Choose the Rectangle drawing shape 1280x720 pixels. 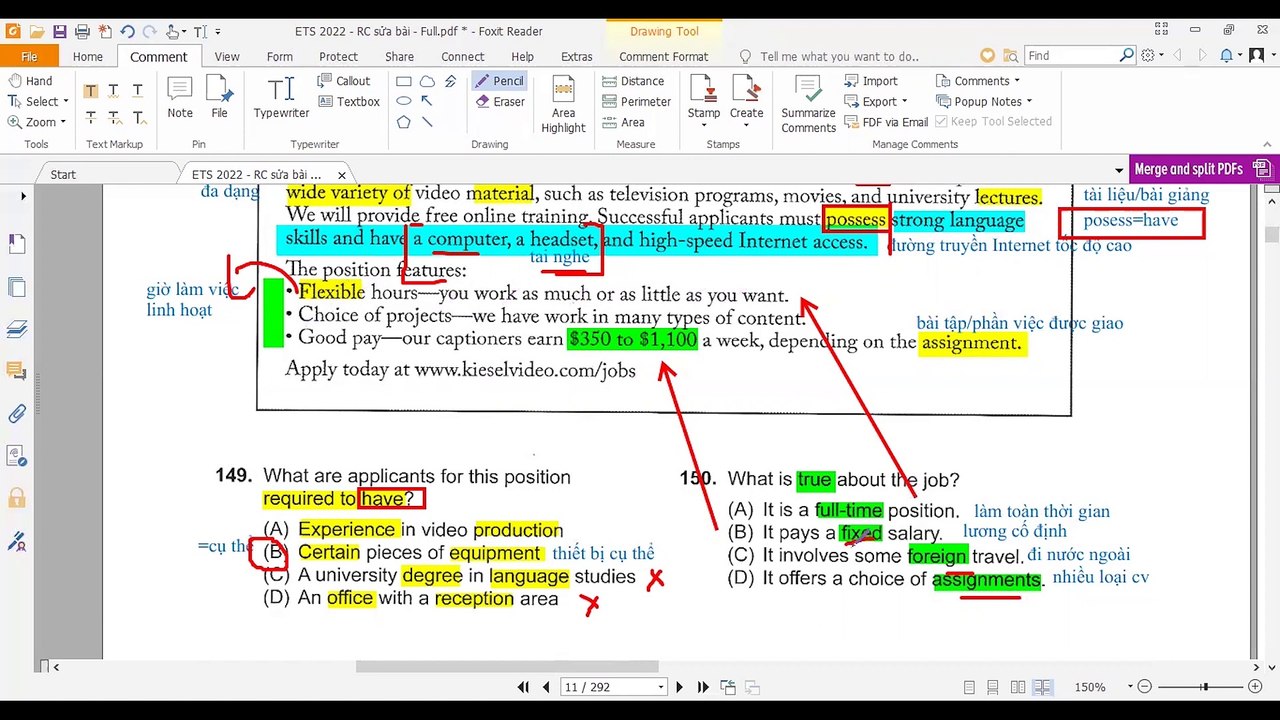(404, 81)
